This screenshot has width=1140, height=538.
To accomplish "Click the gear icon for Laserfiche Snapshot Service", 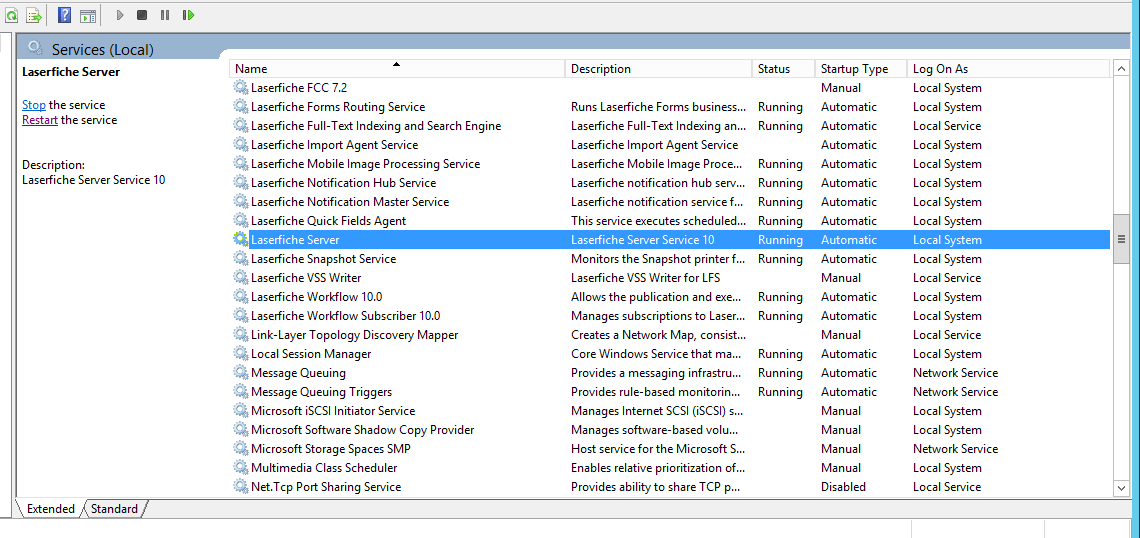I will 240,259.
